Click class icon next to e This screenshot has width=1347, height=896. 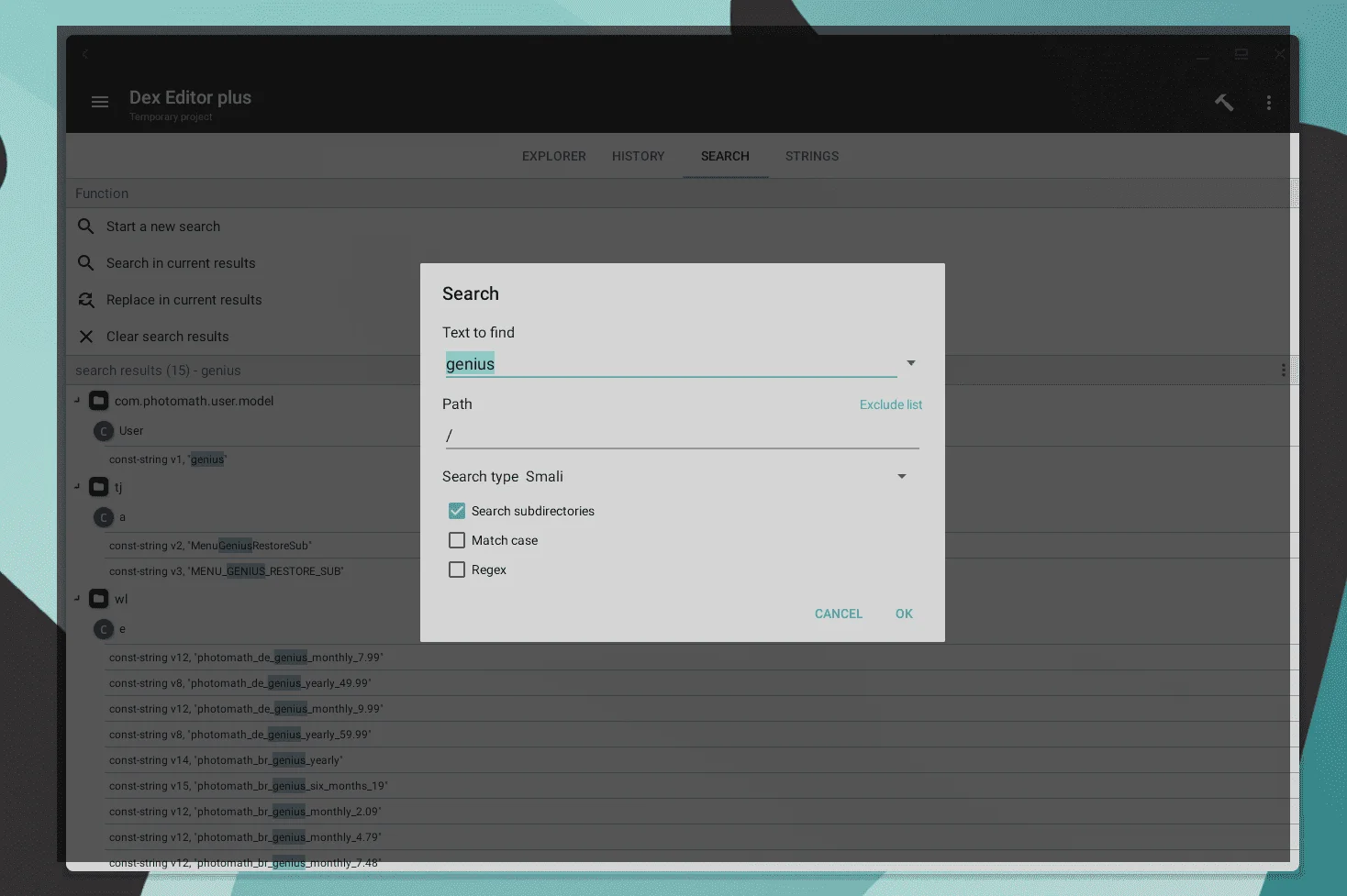click(x=104, y=629)
